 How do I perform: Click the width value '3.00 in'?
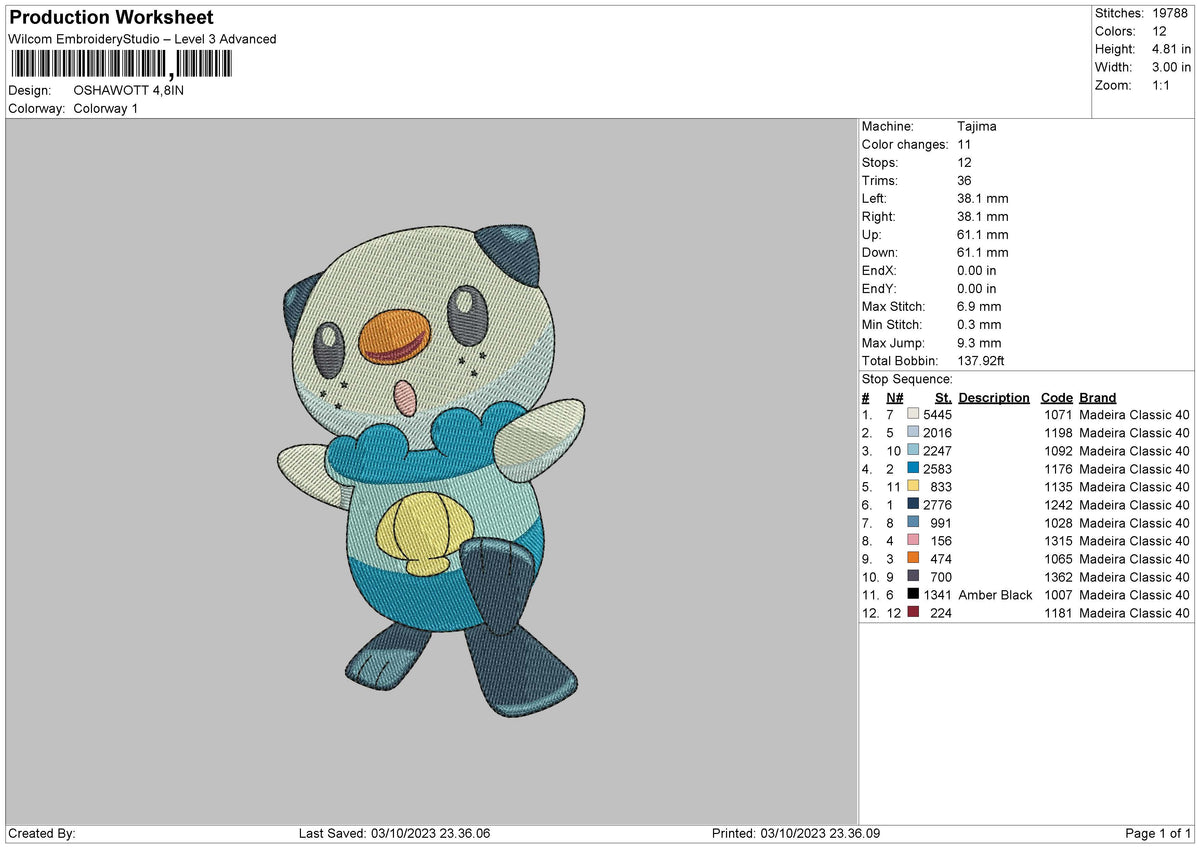[1171, 67]
